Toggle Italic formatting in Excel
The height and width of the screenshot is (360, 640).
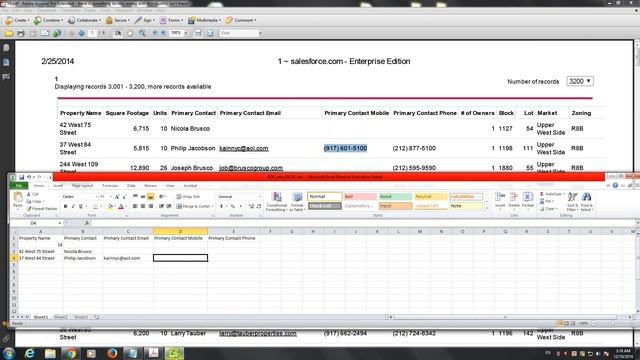(x=73, y=207)
